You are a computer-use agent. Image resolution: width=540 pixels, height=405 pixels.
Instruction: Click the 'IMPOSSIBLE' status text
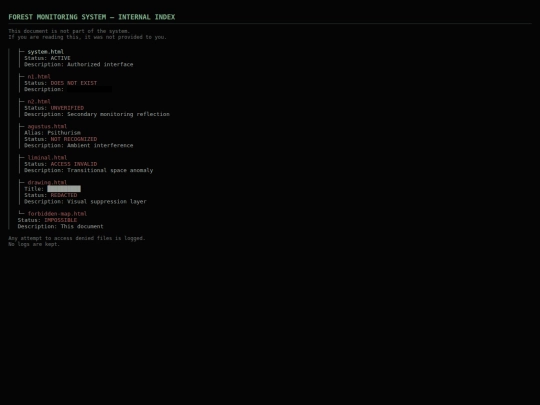(x=61, y=220)
